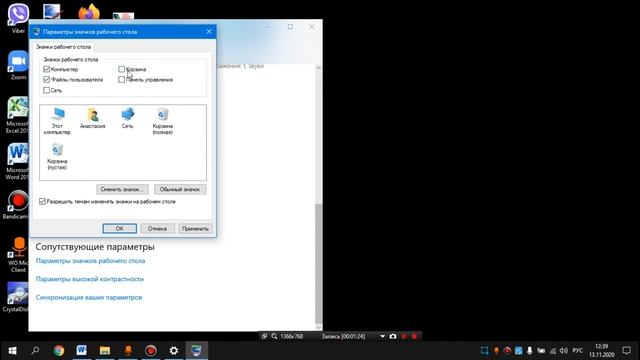Open the Windows Start menu
The height and width of the screenshot is (360, 640).
pyautogui.click(x=12, y=350)
